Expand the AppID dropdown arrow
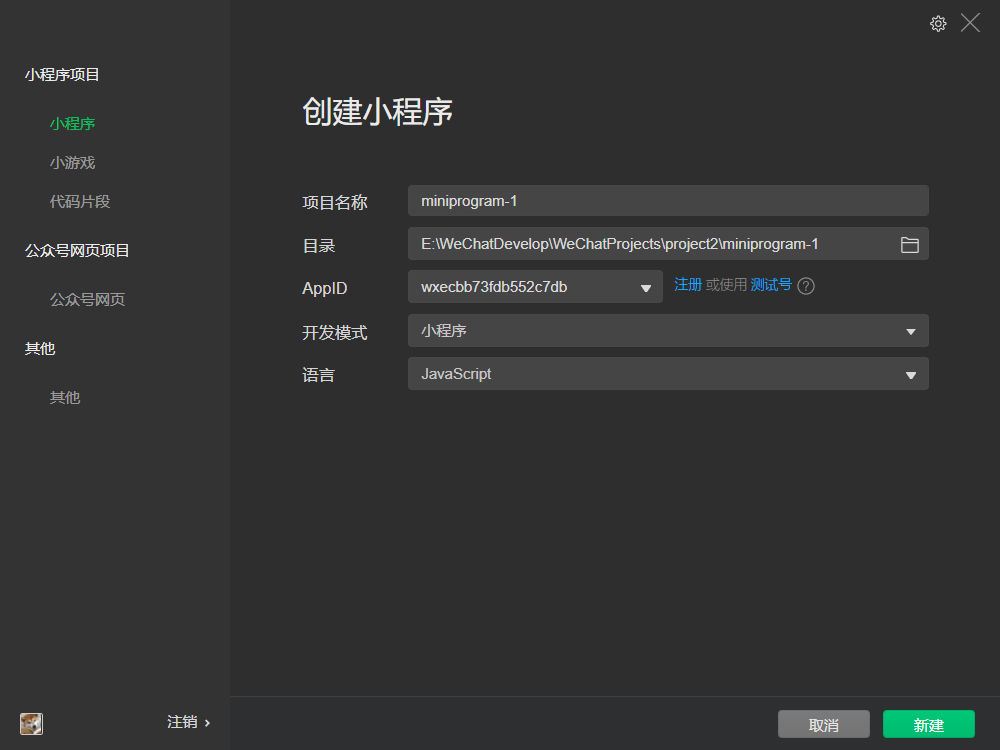The height and width of the screenshot is (750, 1000). point(646,289)
